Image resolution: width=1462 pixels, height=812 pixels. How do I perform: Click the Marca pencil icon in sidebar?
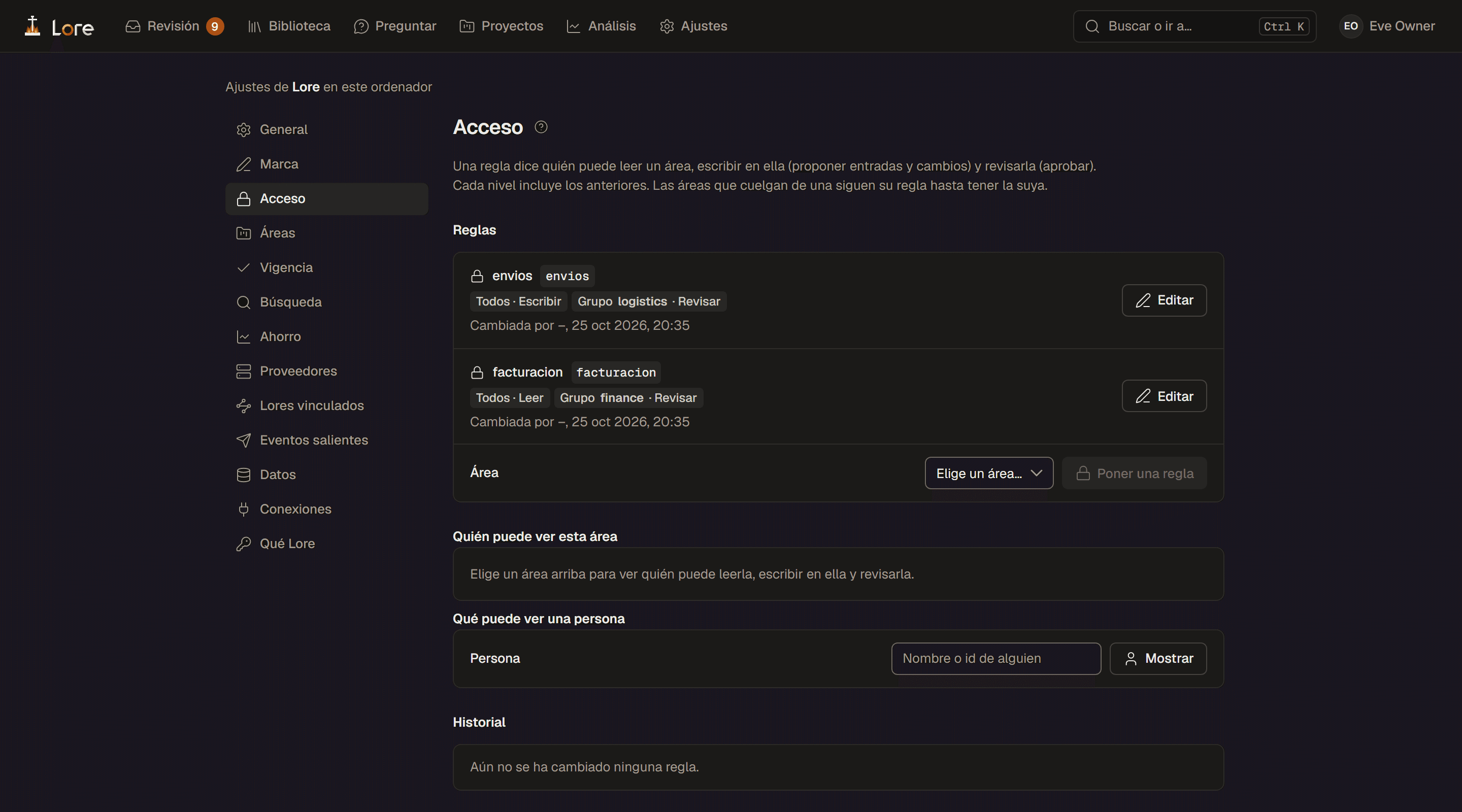click(244, 164)
